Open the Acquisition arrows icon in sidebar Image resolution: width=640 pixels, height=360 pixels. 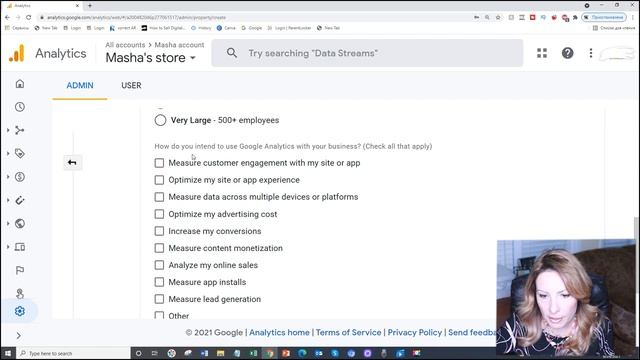pyautogui.click(x=20, y=130)
